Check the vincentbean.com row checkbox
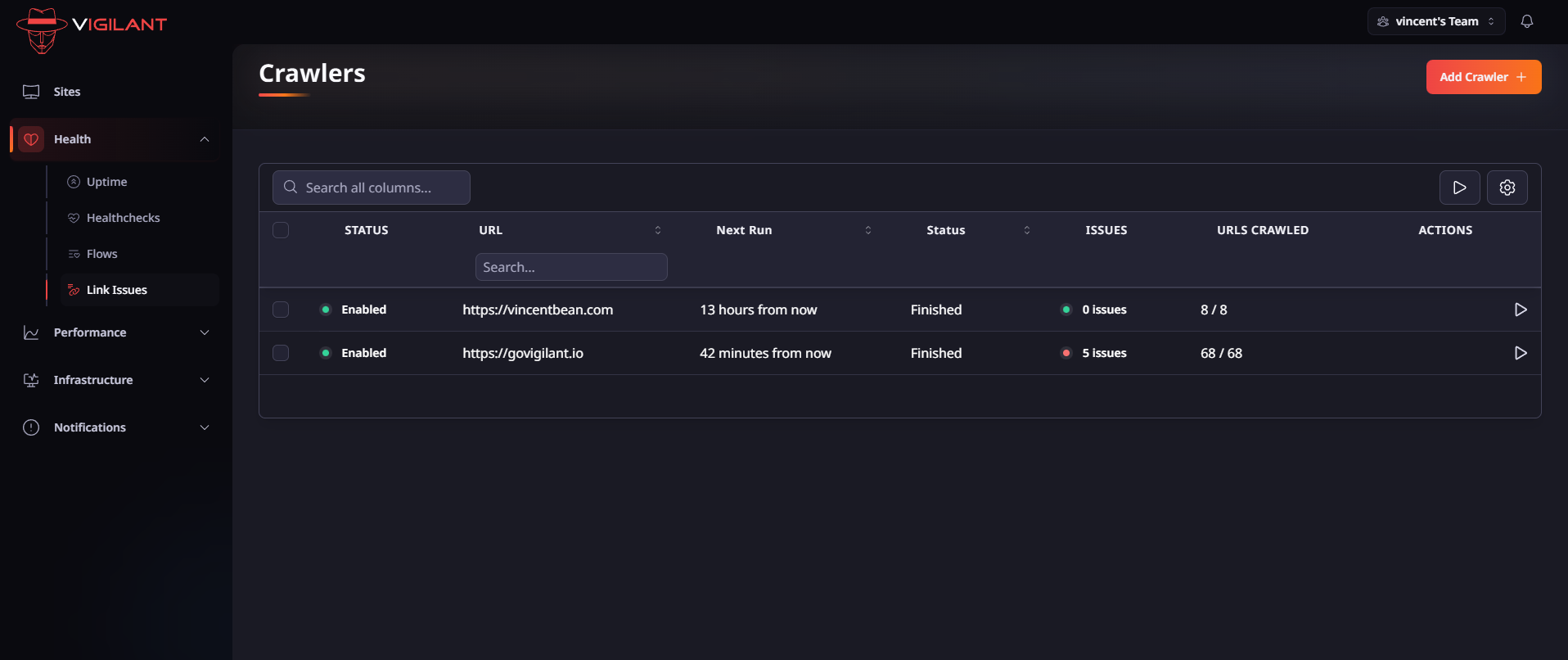The width and height of the screenshot is (1568, 660). pyautogui.click(x=281, y=310)
